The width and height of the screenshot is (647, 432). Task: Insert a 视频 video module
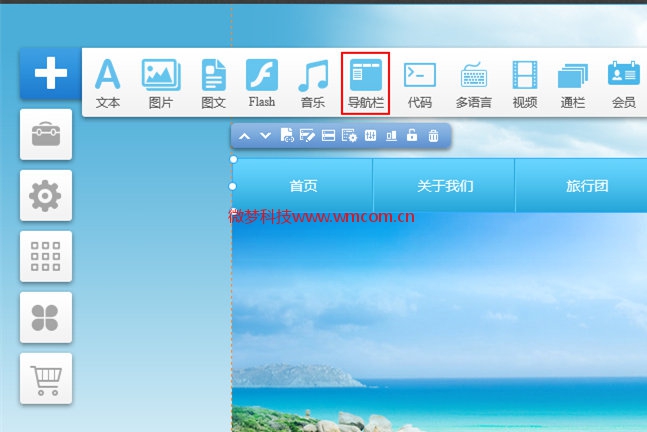tap(525, 84)
